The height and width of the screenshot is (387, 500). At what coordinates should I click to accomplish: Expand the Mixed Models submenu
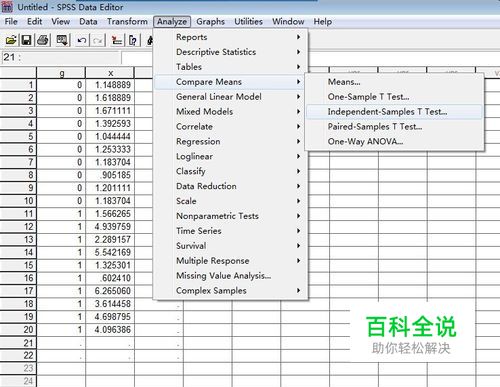pyautogui.click(x=231, y=112)
